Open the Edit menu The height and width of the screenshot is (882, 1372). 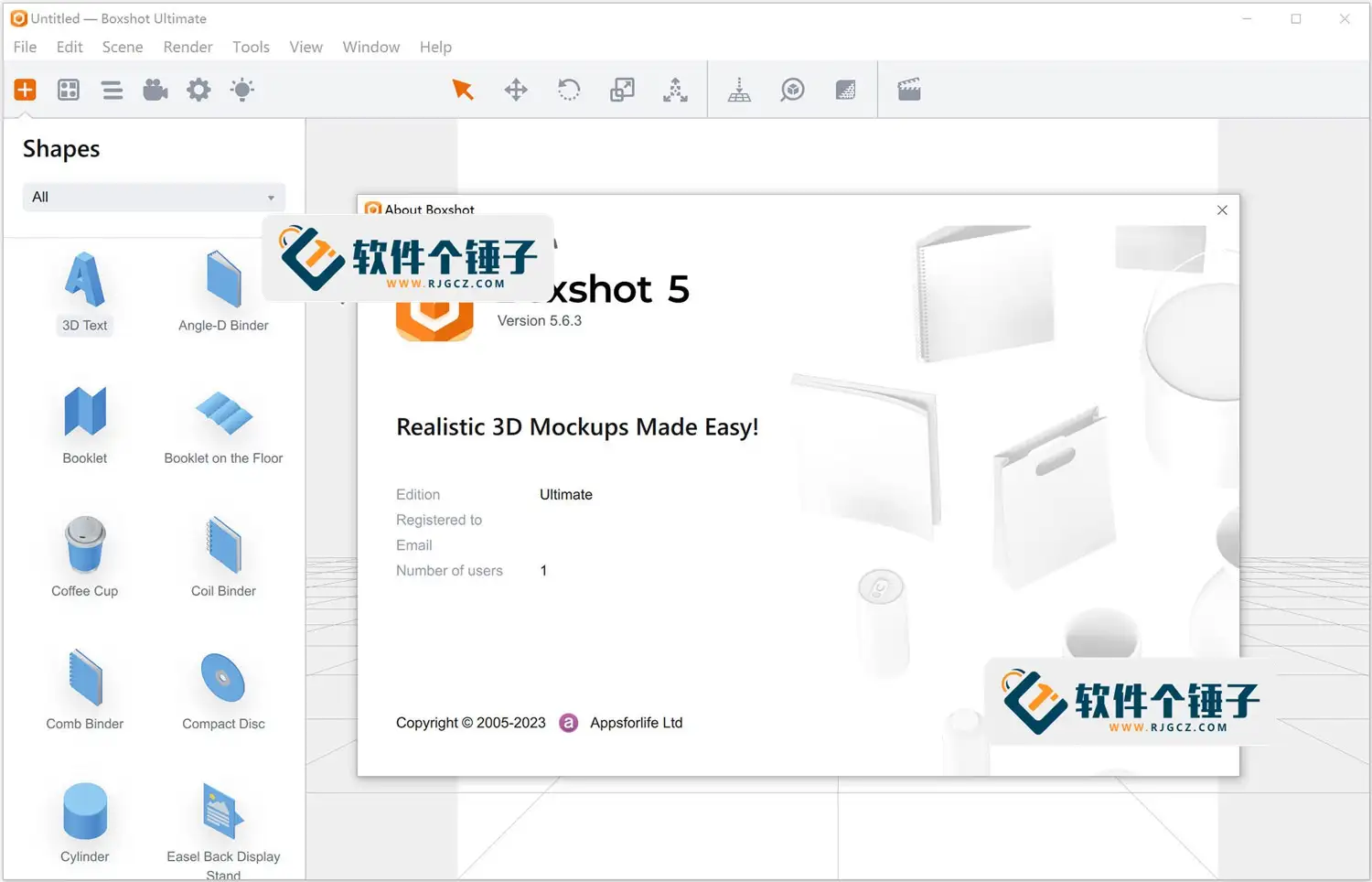click(x=70, y=47)
